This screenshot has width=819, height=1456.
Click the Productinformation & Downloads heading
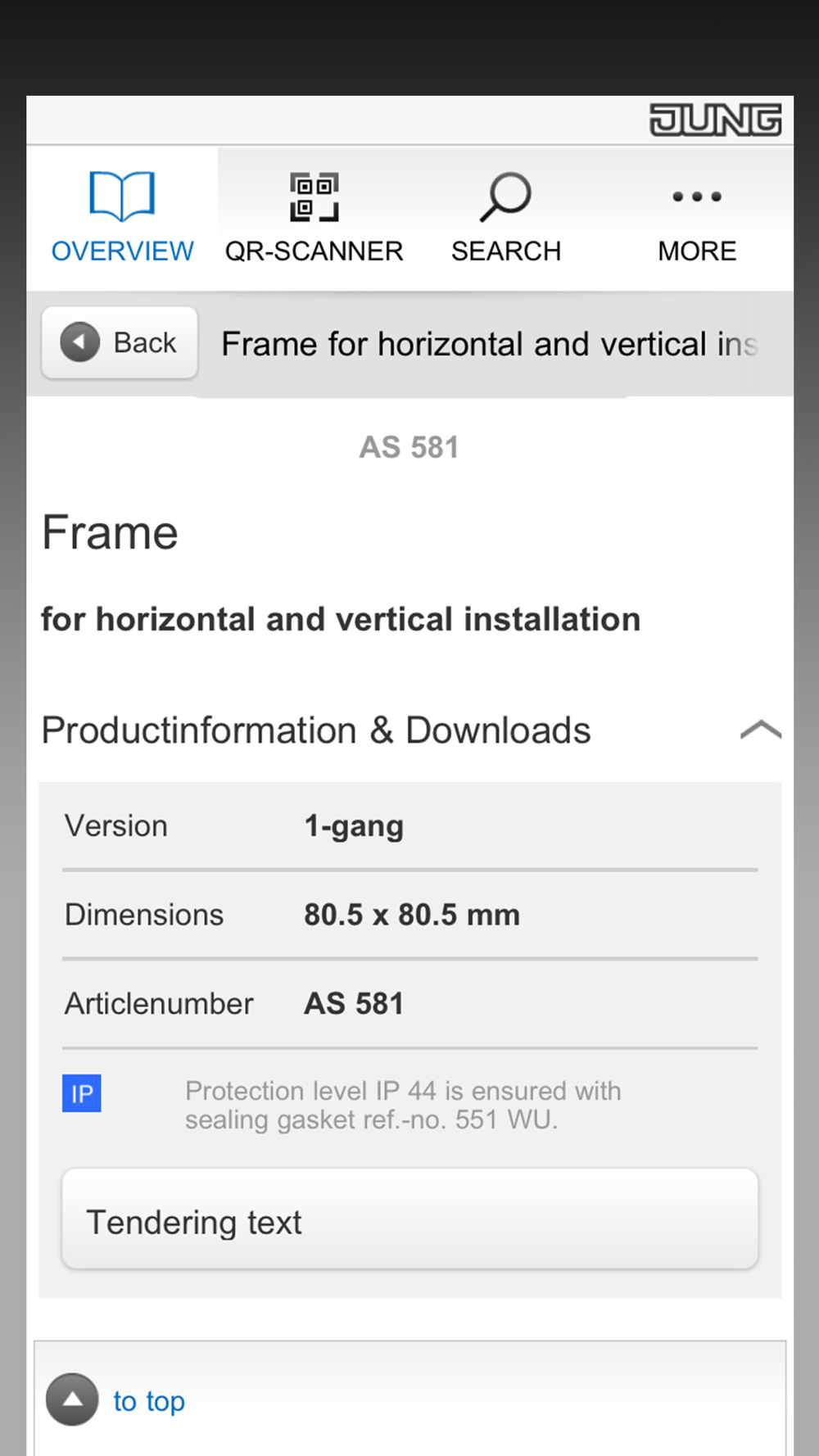click(x=316, y=730)
